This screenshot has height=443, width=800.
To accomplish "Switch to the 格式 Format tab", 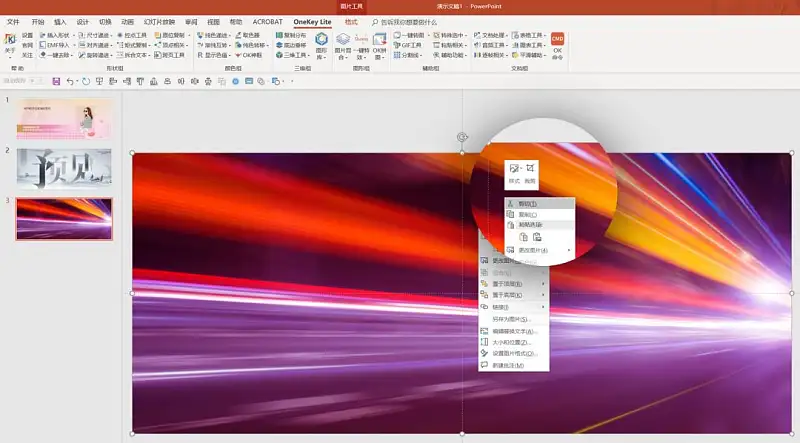I will click(351, 22).
